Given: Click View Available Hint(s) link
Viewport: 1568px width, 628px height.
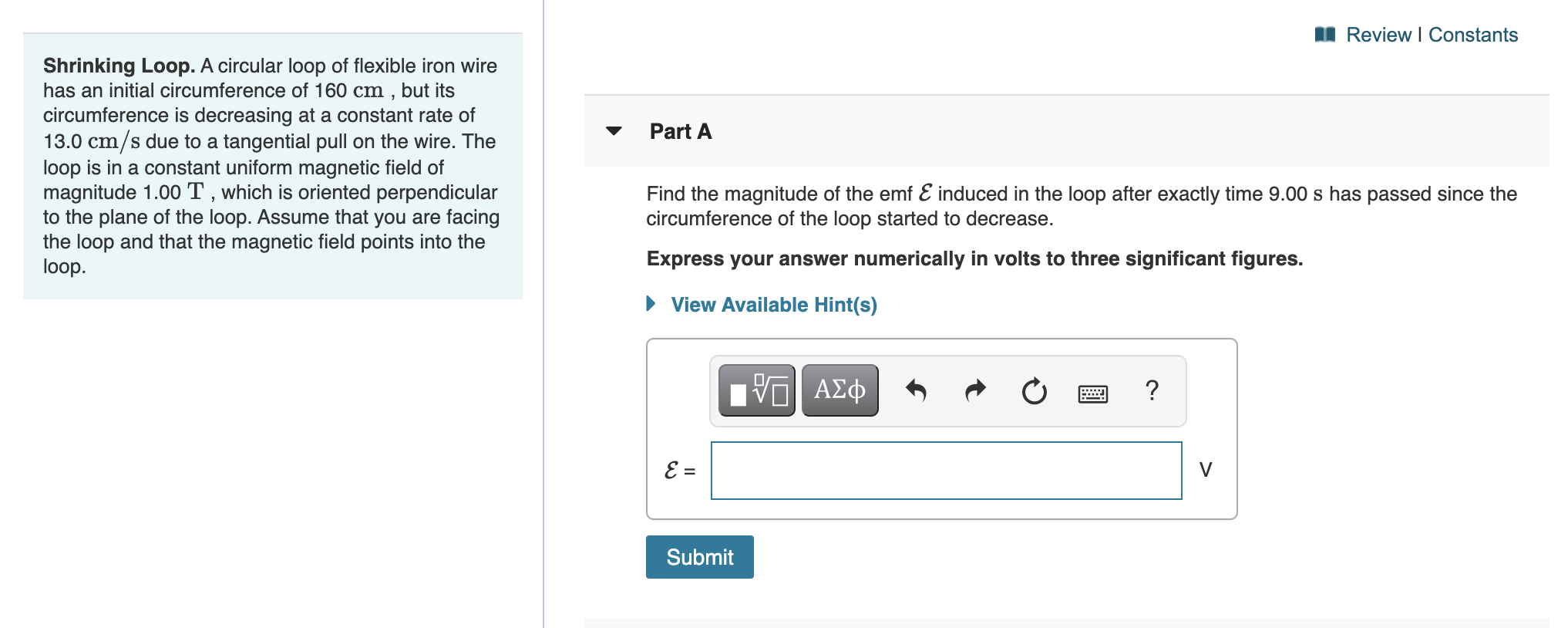Looking at the screenshot, I should coord(774,305).
